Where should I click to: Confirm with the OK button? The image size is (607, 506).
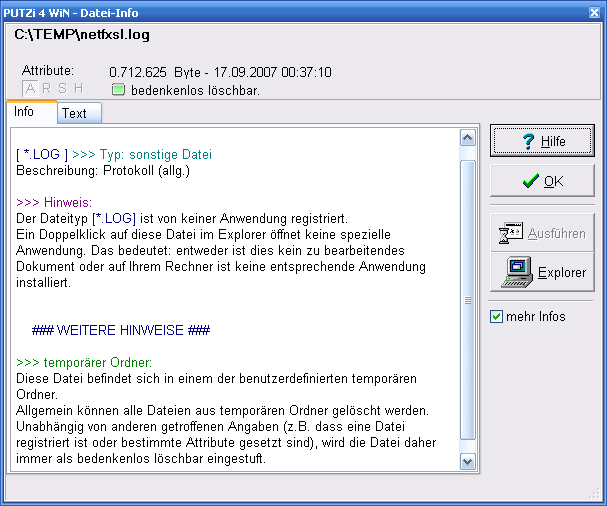coord(542,181)
